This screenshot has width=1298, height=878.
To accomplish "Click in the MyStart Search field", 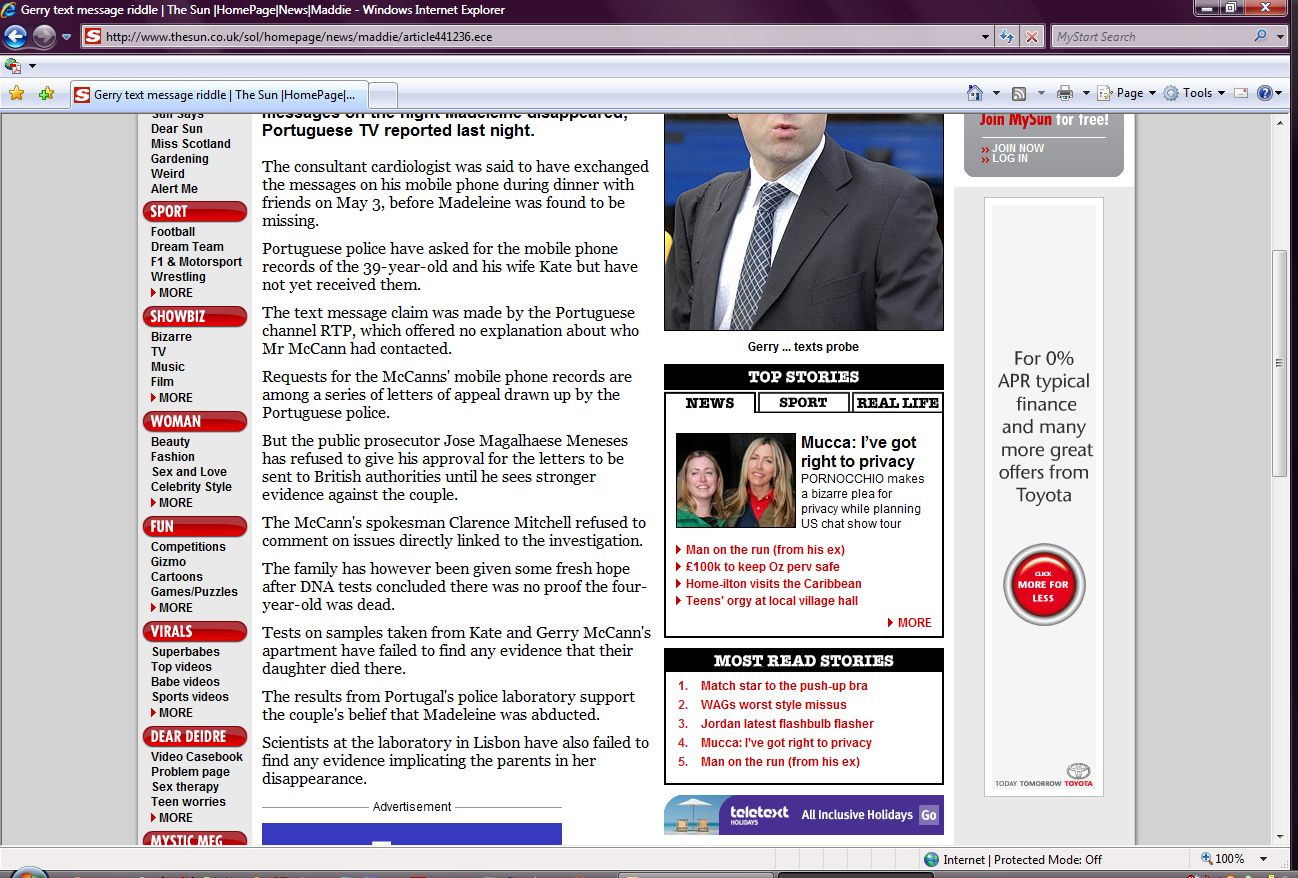I will click(1150, 37).
